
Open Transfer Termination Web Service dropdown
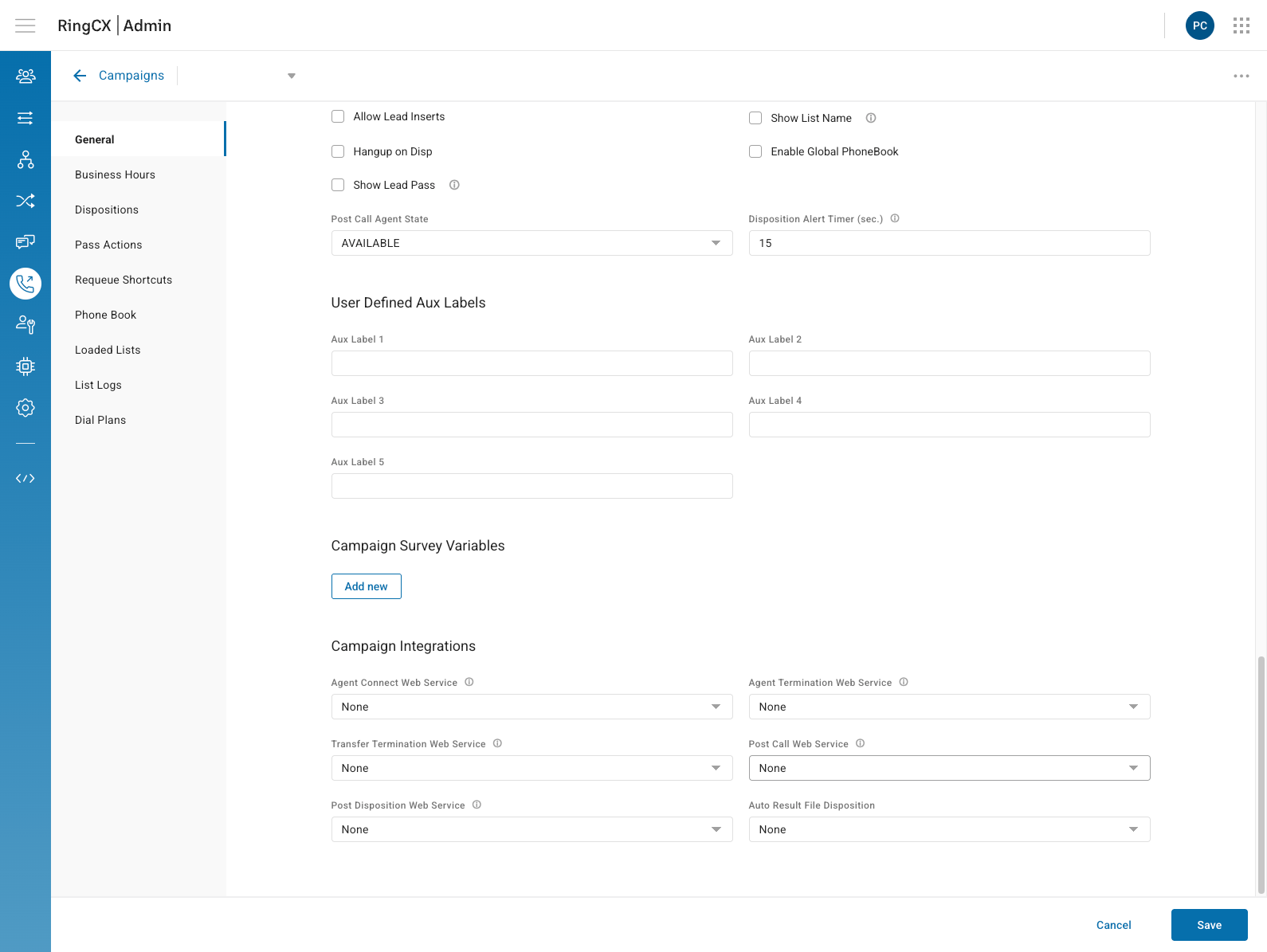[x=532, y=768]
